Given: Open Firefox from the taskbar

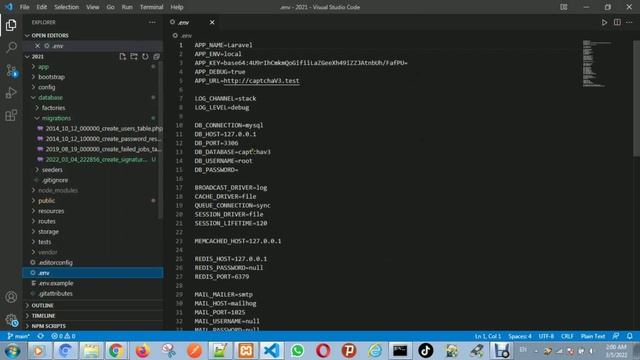Looking at the screenshot, I should [142, 351].
